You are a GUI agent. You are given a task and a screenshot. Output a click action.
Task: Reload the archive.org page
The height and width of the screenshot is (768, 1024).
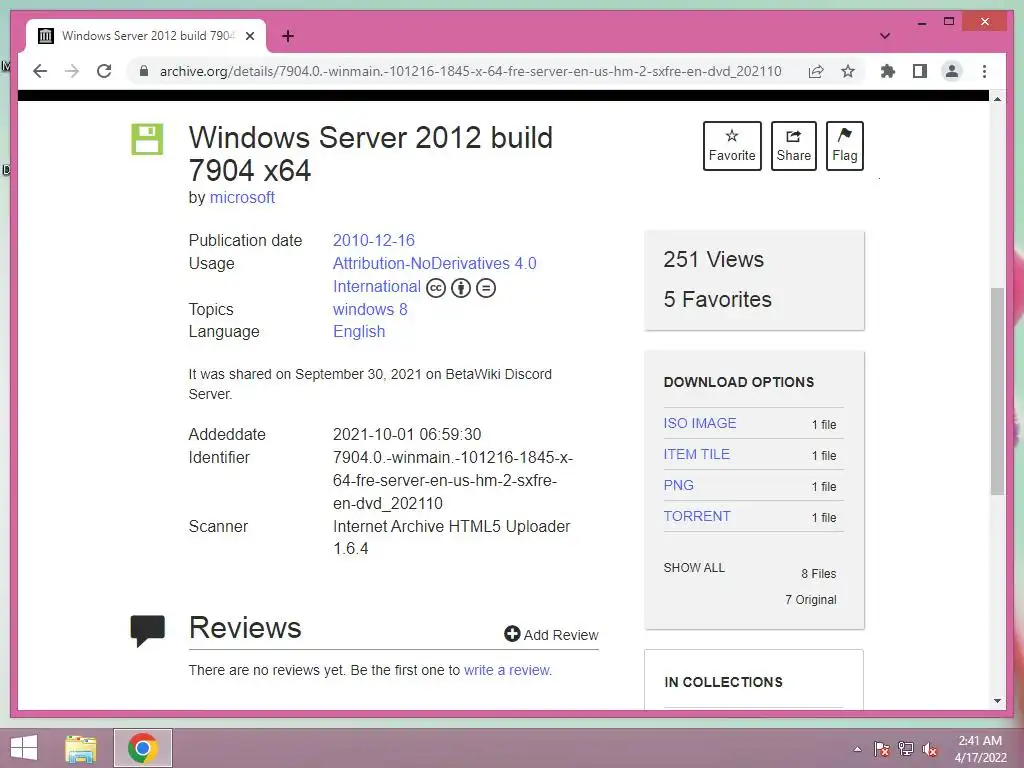(x=104, y=71)
